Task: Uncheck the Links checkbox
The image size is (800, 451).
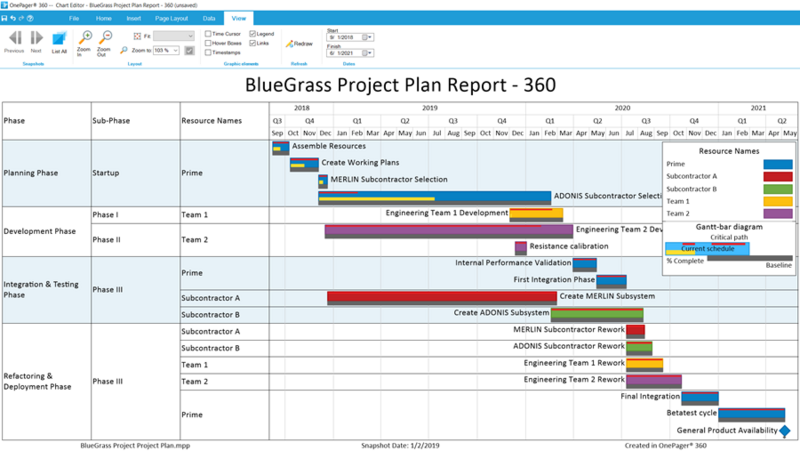Action: point(253,43)
